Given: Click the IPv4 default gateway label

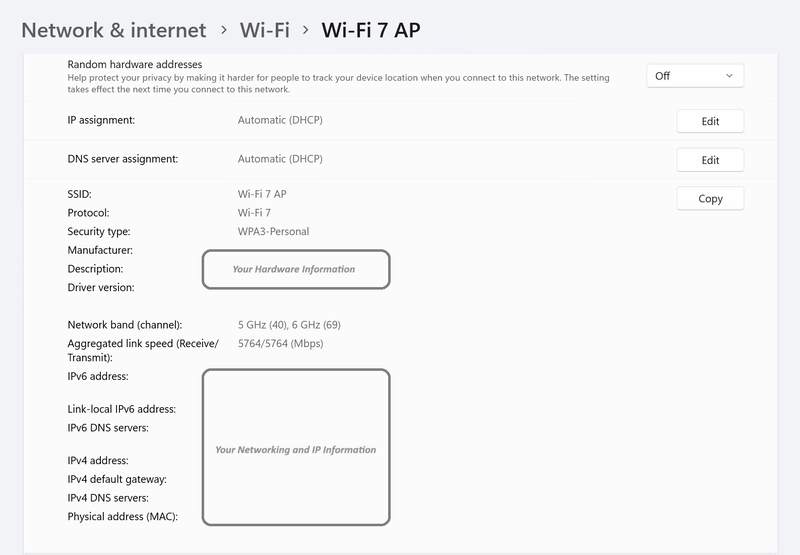Looking at the screenshot, I should [117, 480].
